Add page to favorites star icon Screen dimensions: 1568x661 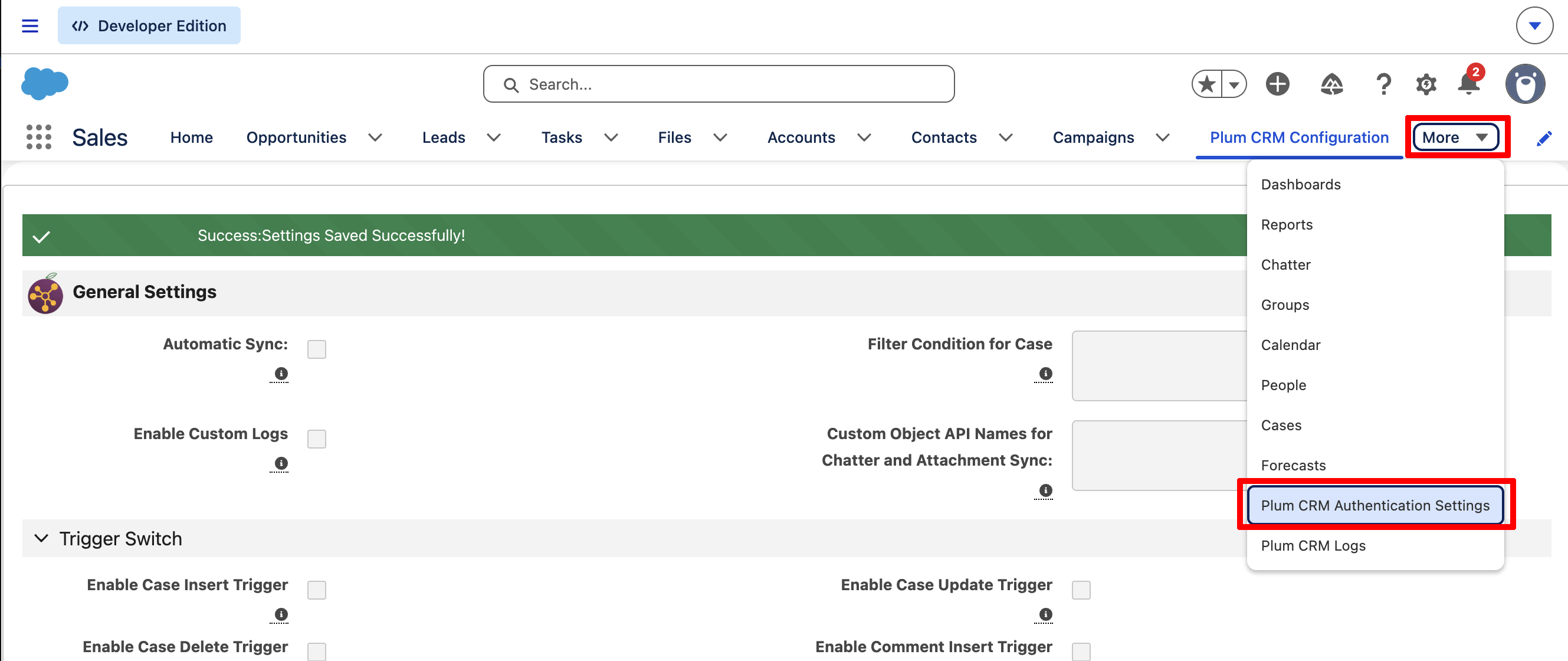(1207, 84)
